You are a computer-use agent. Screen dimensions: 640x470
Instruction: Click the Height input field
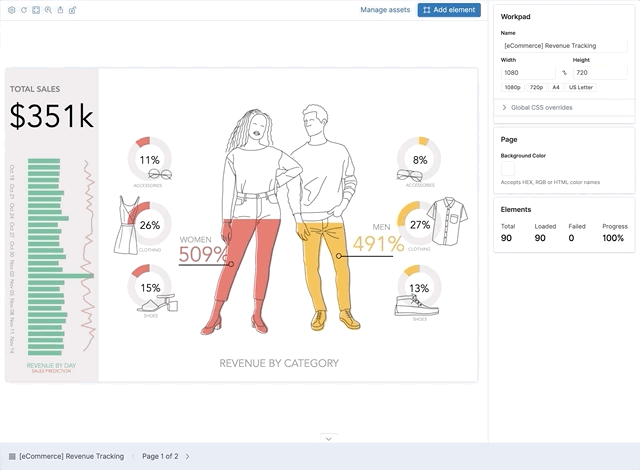tap(599, 73)
